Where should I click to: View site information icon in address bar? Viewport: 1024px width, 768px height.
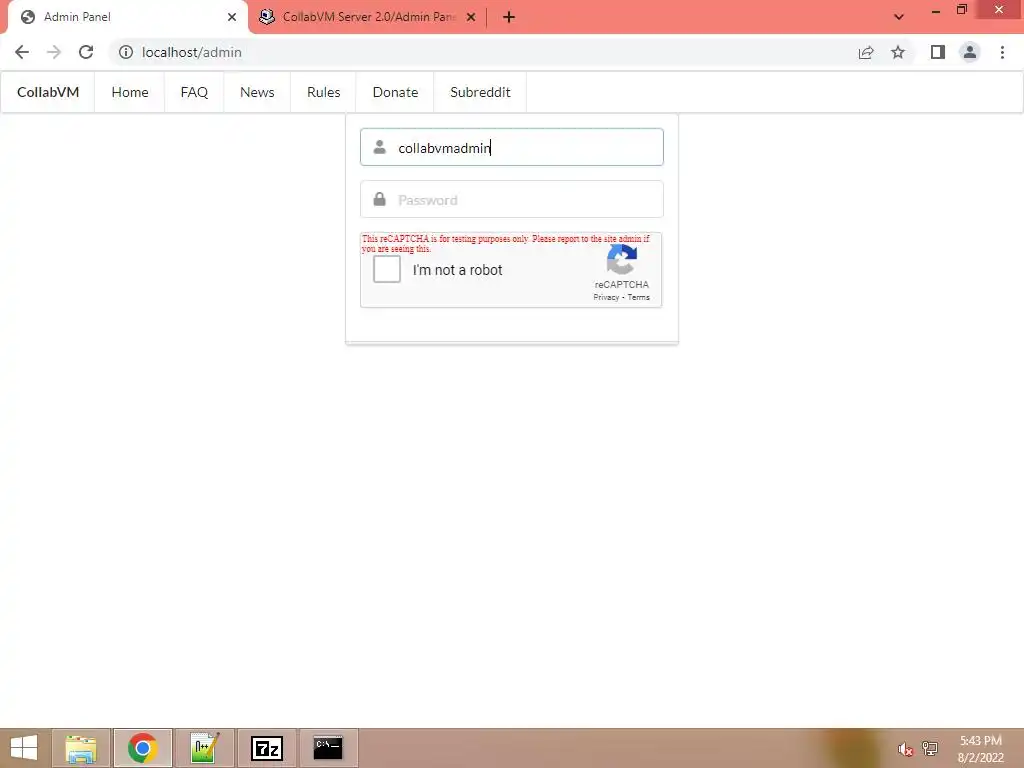tap(125, 52)
